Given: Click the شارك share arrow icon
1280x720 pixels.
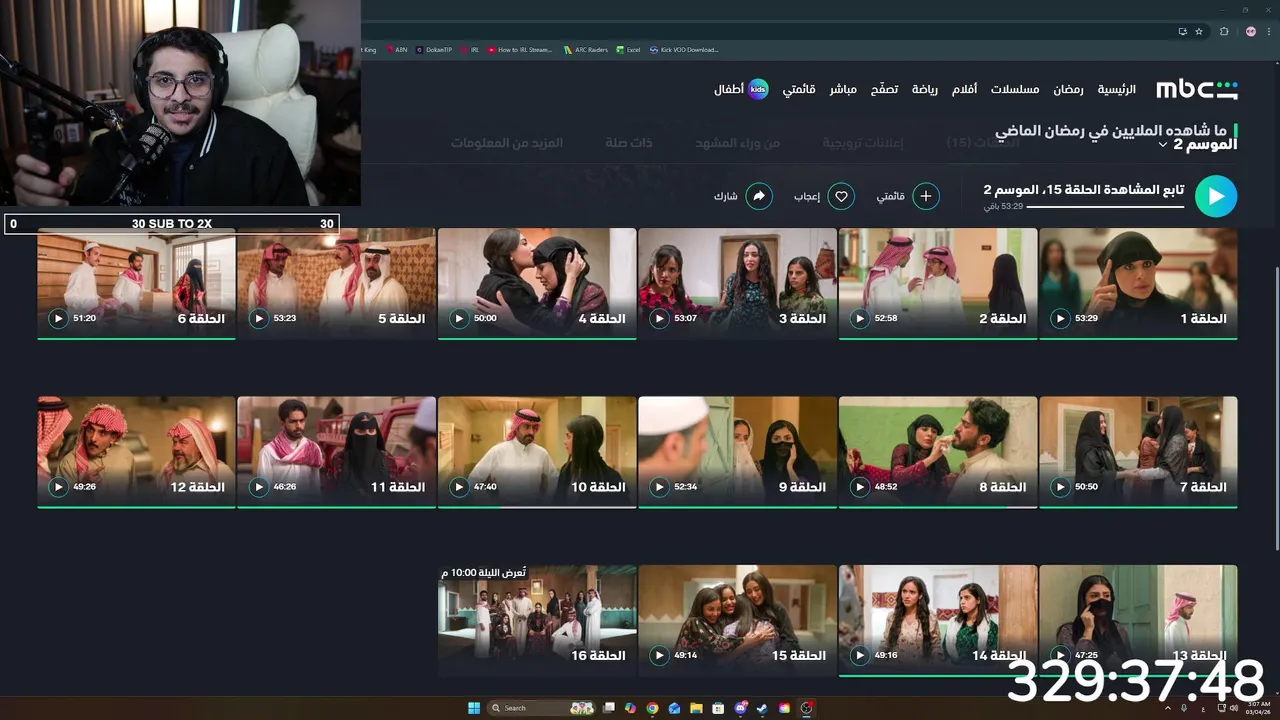Looking at the screenshot, I should (758, 197).
